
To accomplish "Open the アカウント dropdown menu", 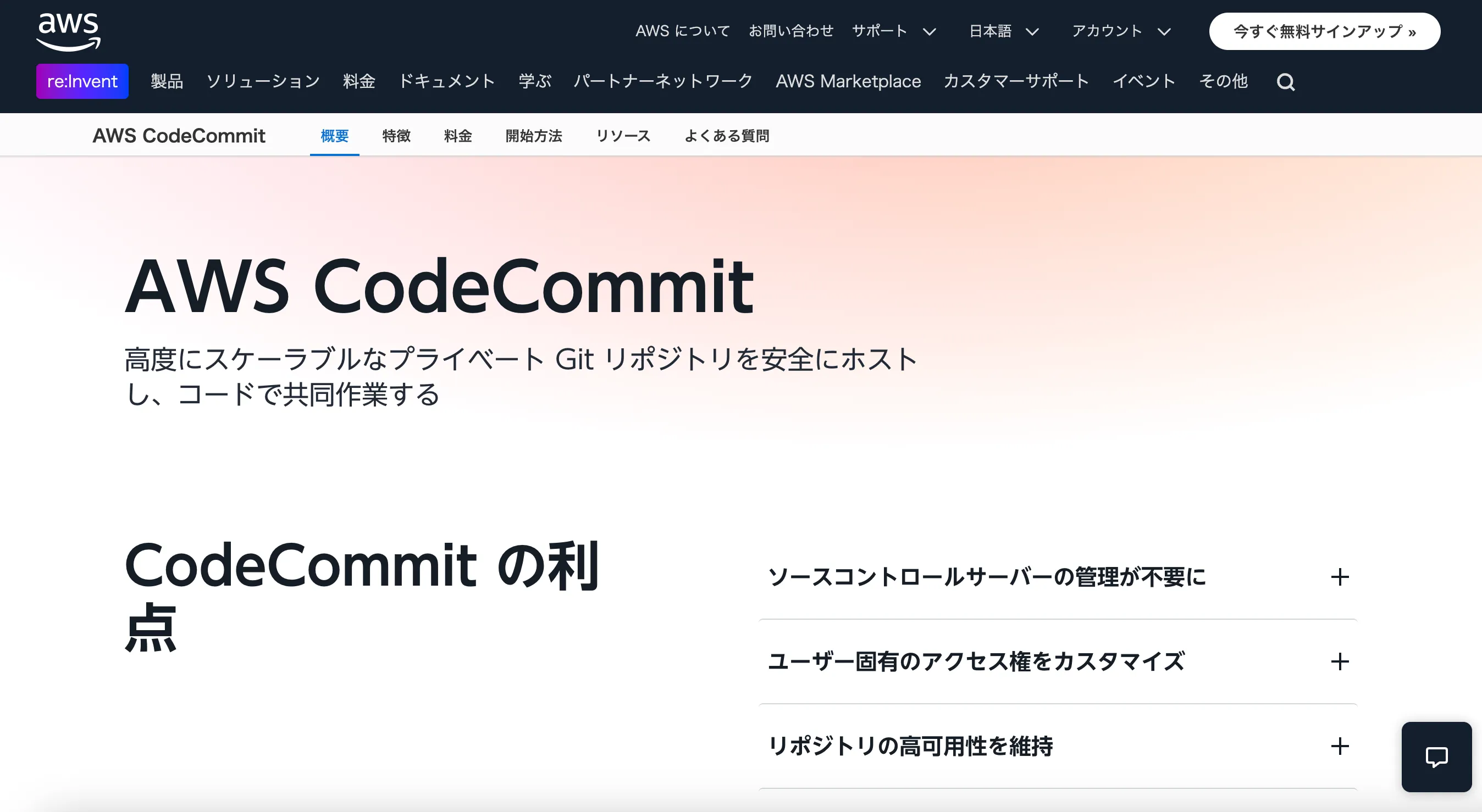I will click(x=1121, y=31).
